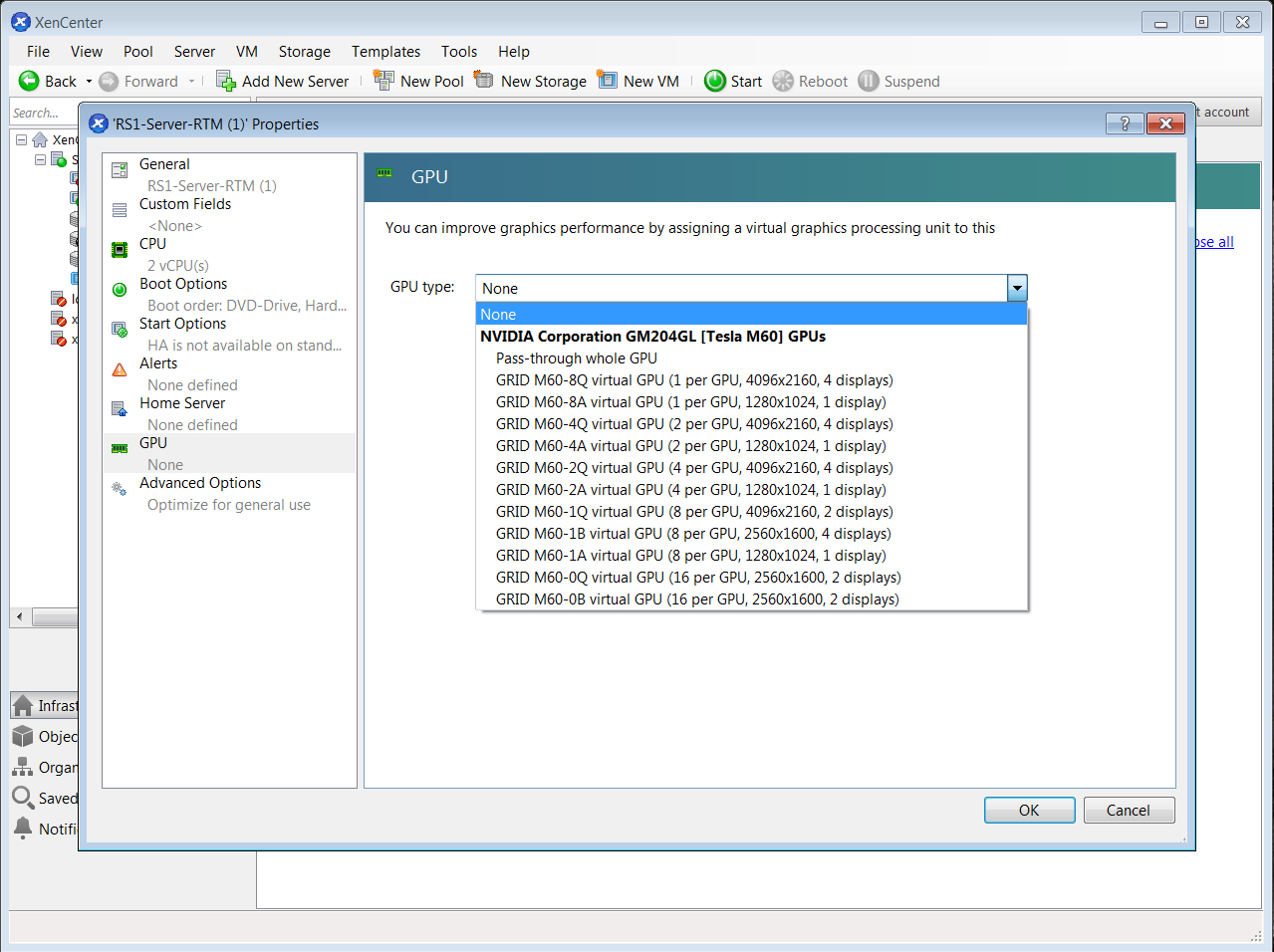Open the GPU type dropdown

tap(1016, 288)
